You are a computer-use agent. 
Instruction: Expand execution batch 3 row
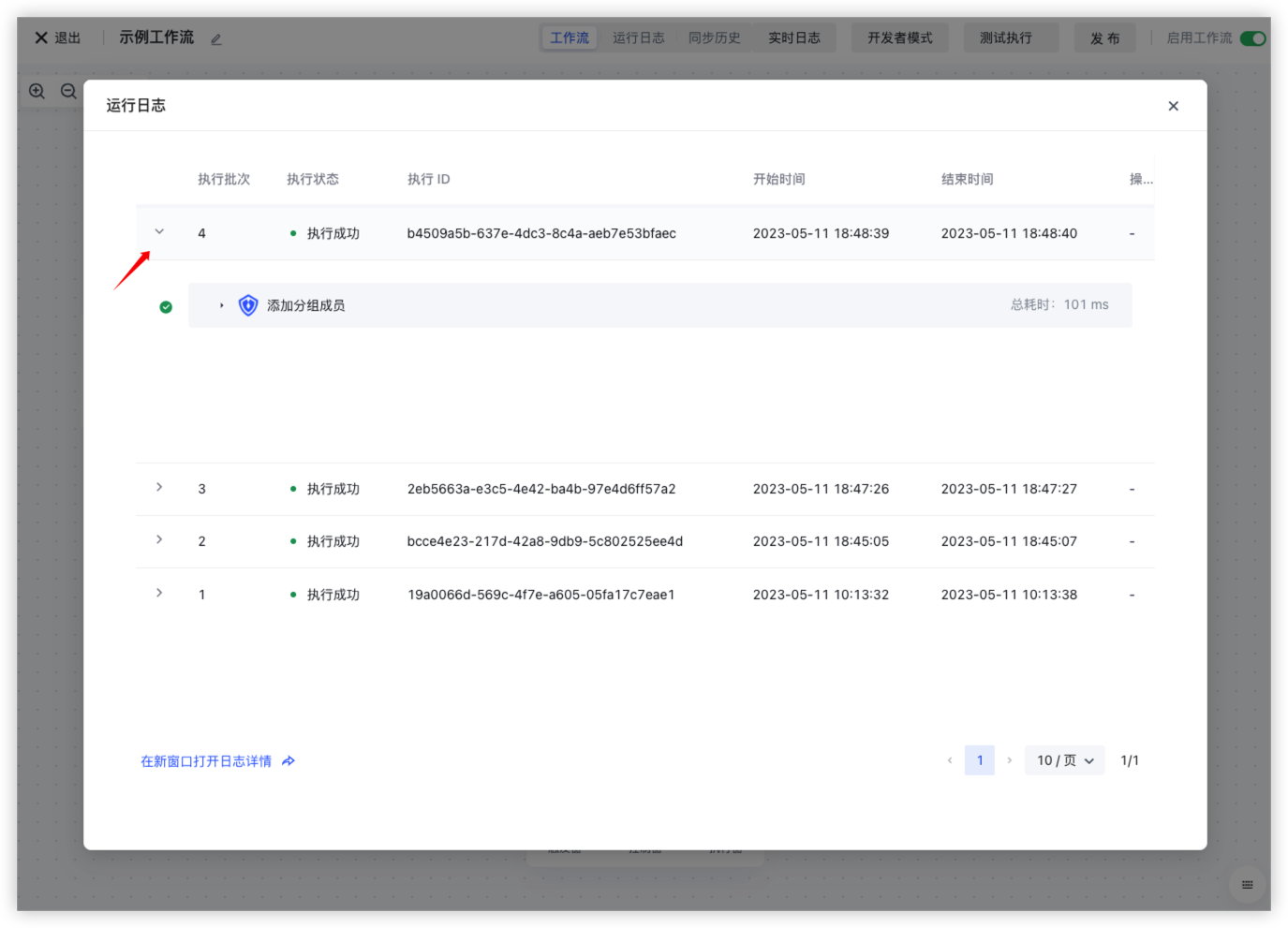tap(159, 488)
